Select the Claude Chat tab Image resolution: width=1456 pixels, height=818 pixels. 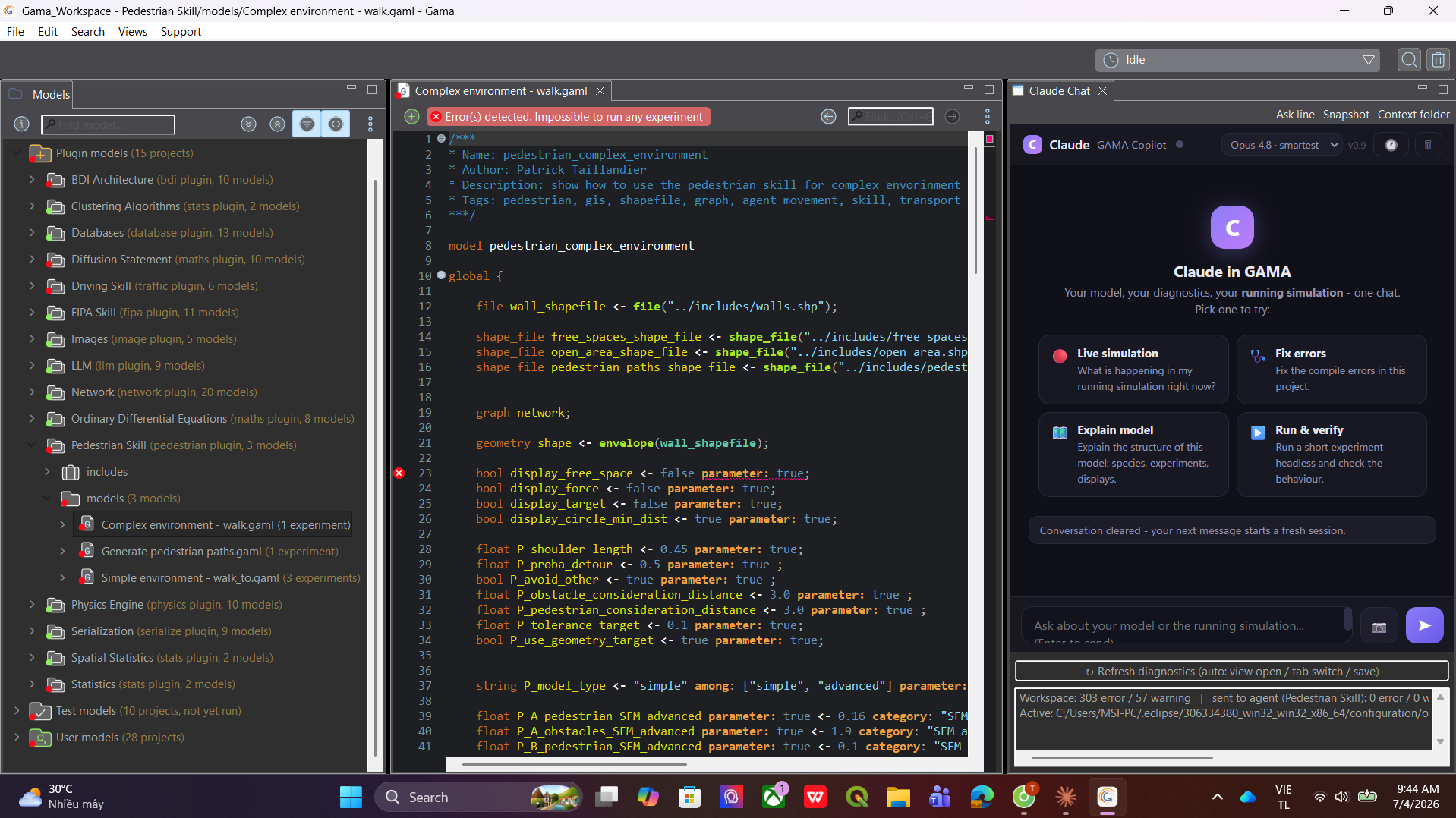[x=1059, y=90]
